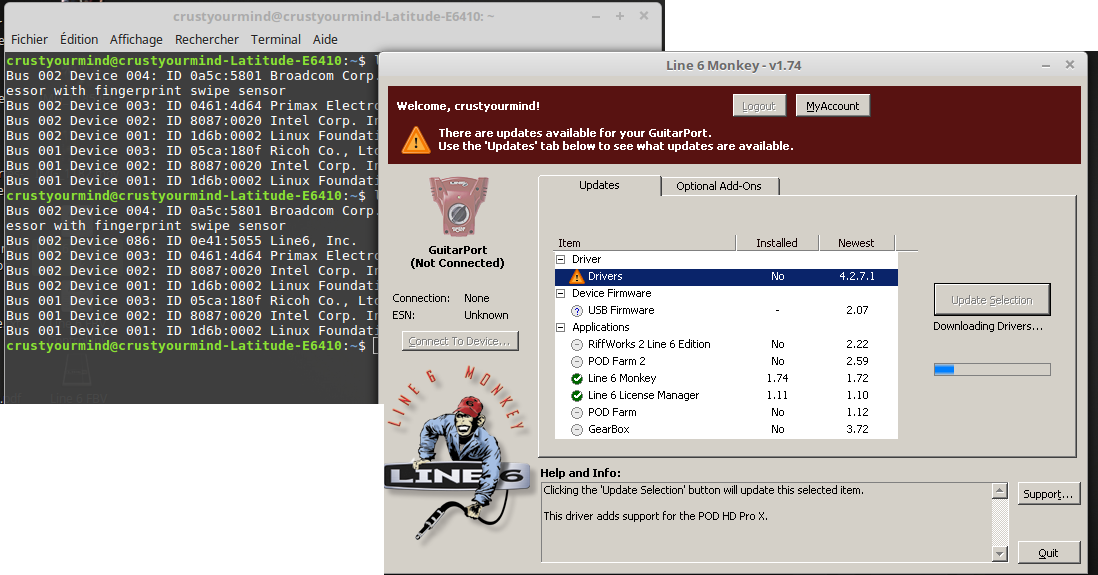Screen dimensions: 1098x575
Task: Click the status icon beside GearBox
Action: [577, 429]
